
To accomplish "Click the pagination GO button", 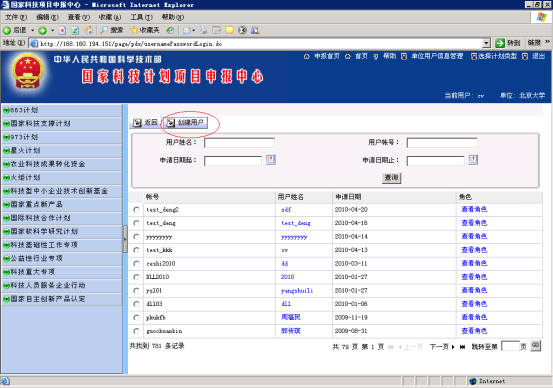I will click(535, 346).
